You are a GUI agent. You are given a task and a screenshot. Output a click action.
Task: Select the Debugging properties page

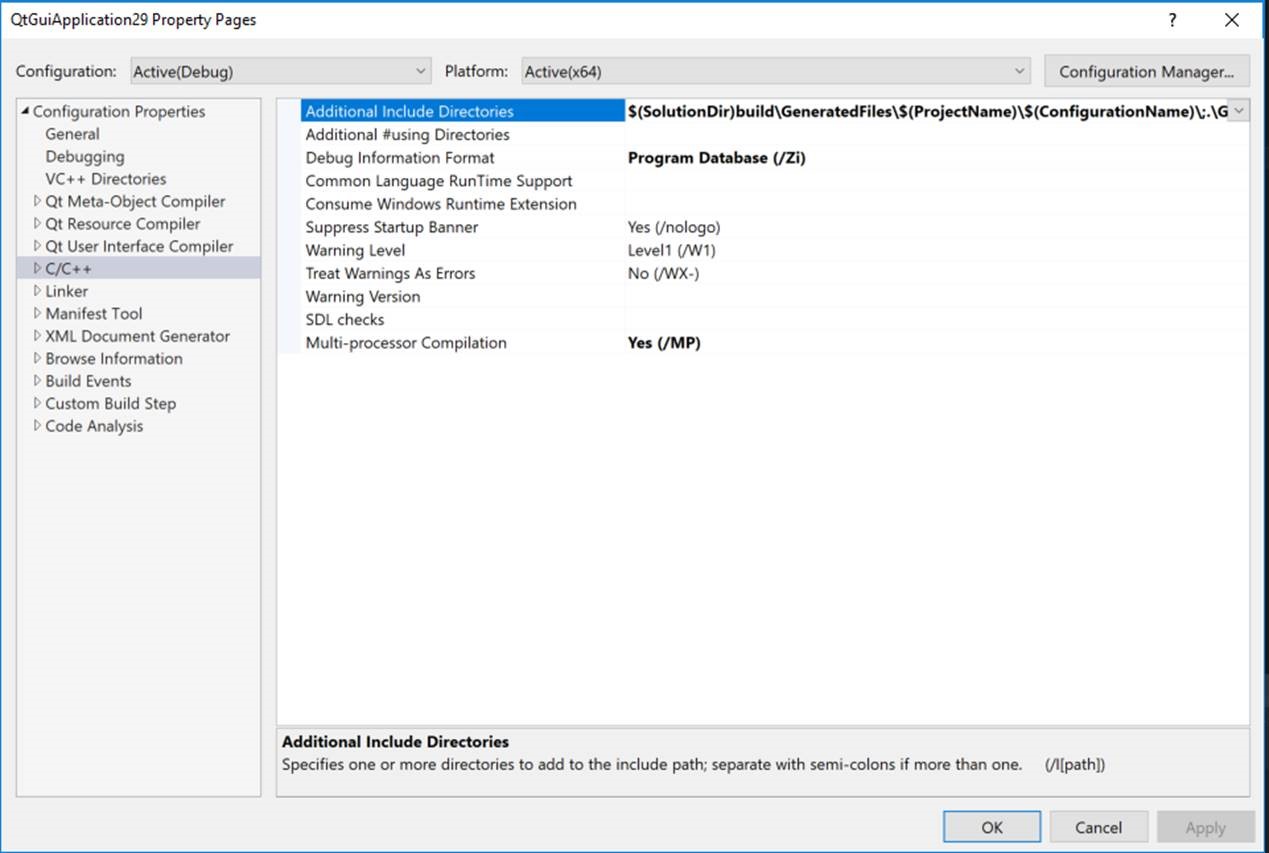point(85,157)
